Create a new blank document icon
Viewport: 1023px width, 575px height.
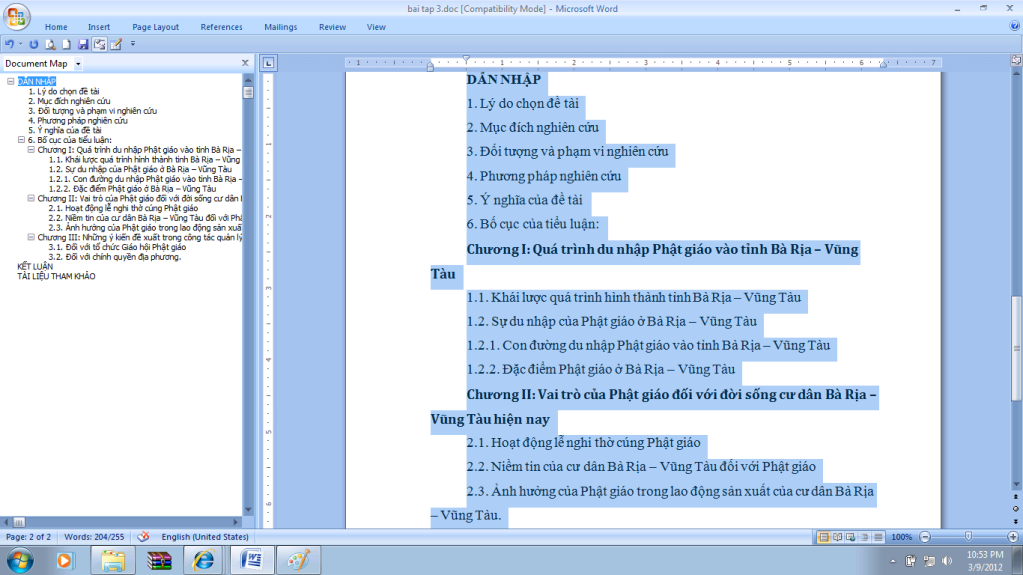click(67, 44)
